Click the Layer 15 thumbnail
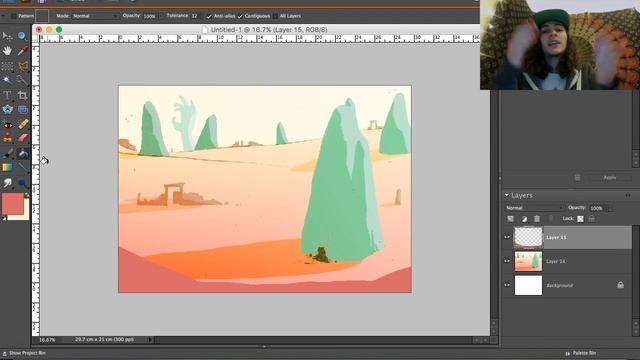 click(x=528, y=237)
